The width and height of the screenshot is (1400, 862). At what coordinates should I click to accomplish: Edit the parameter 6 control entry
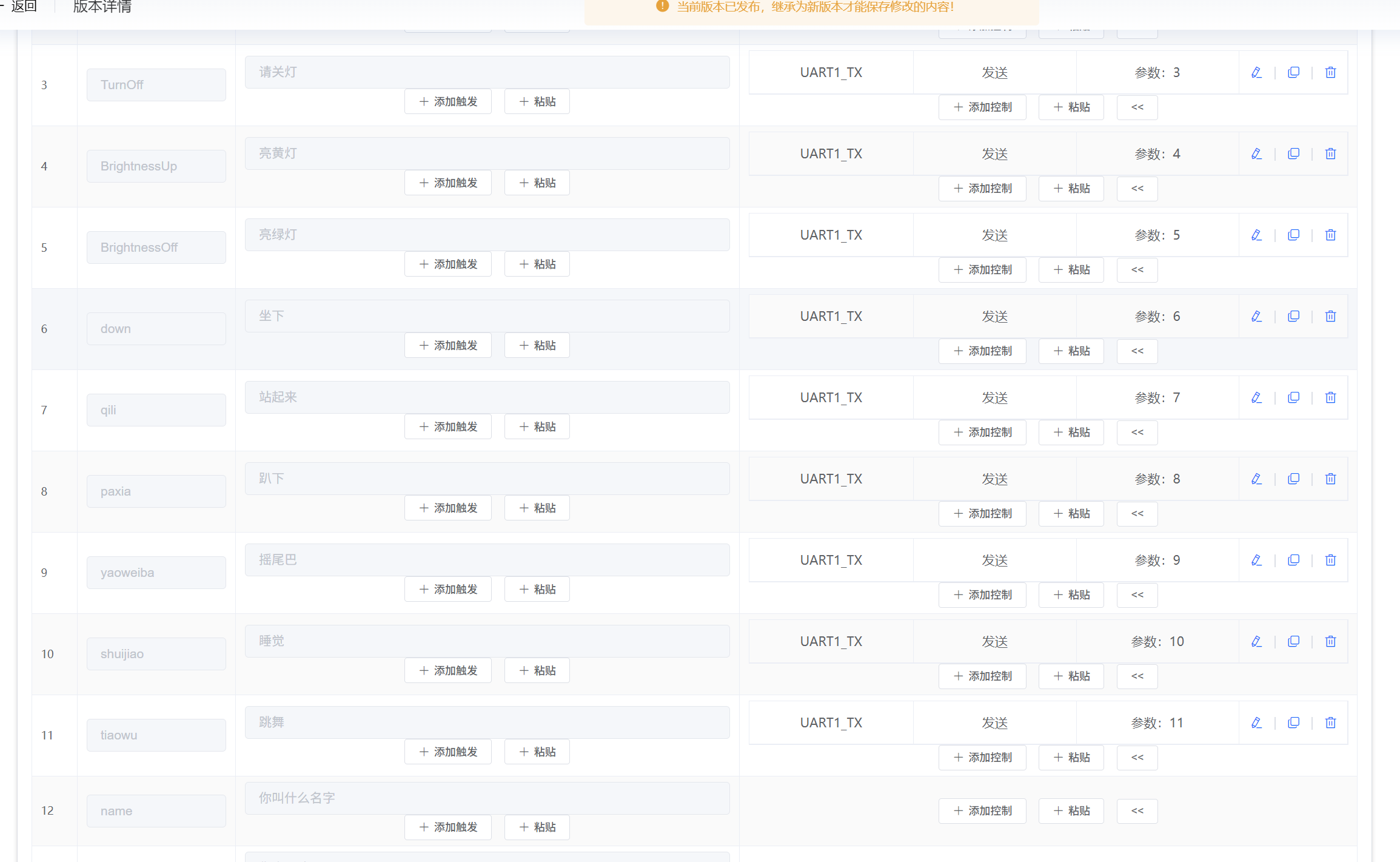pyautogui.click(x=1256, y=317)
